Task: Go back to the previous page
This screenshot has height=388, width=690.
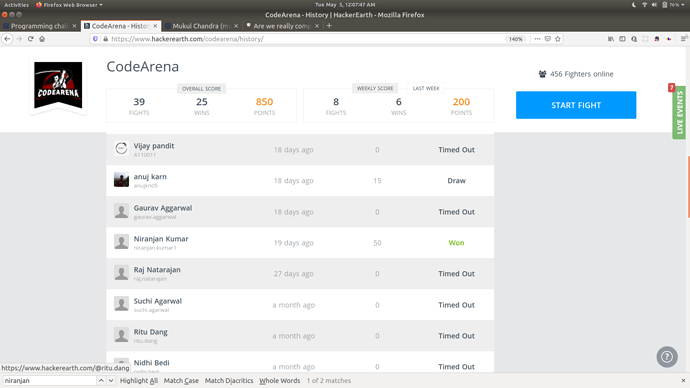Action: coord(7,39)
